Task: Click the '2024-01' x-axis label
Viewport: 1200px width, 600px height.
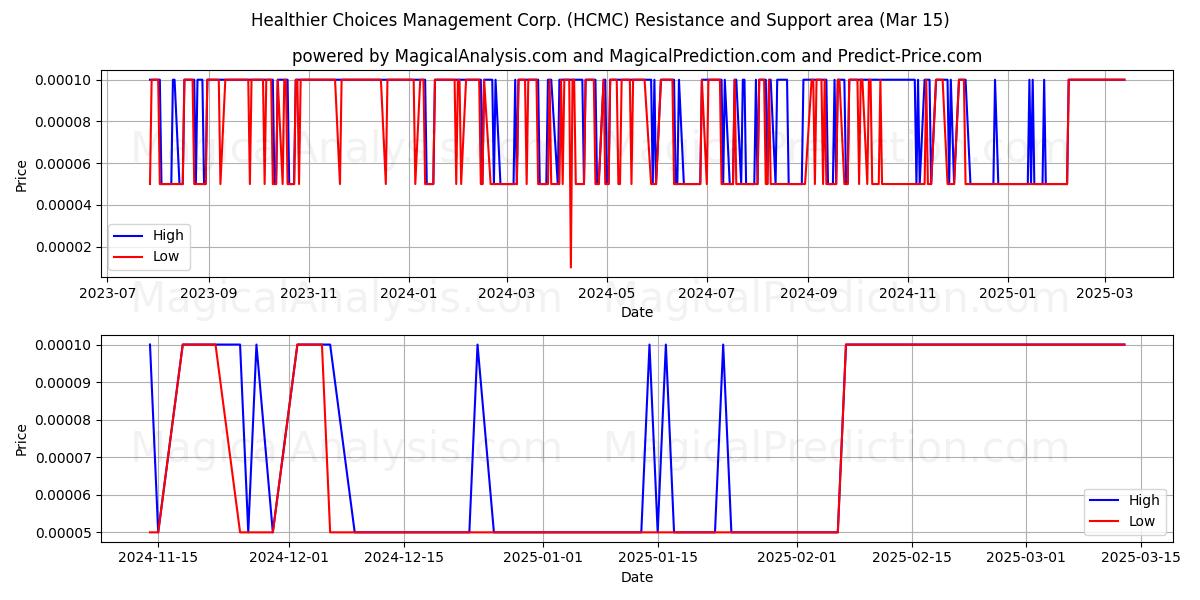Action: 408,295
